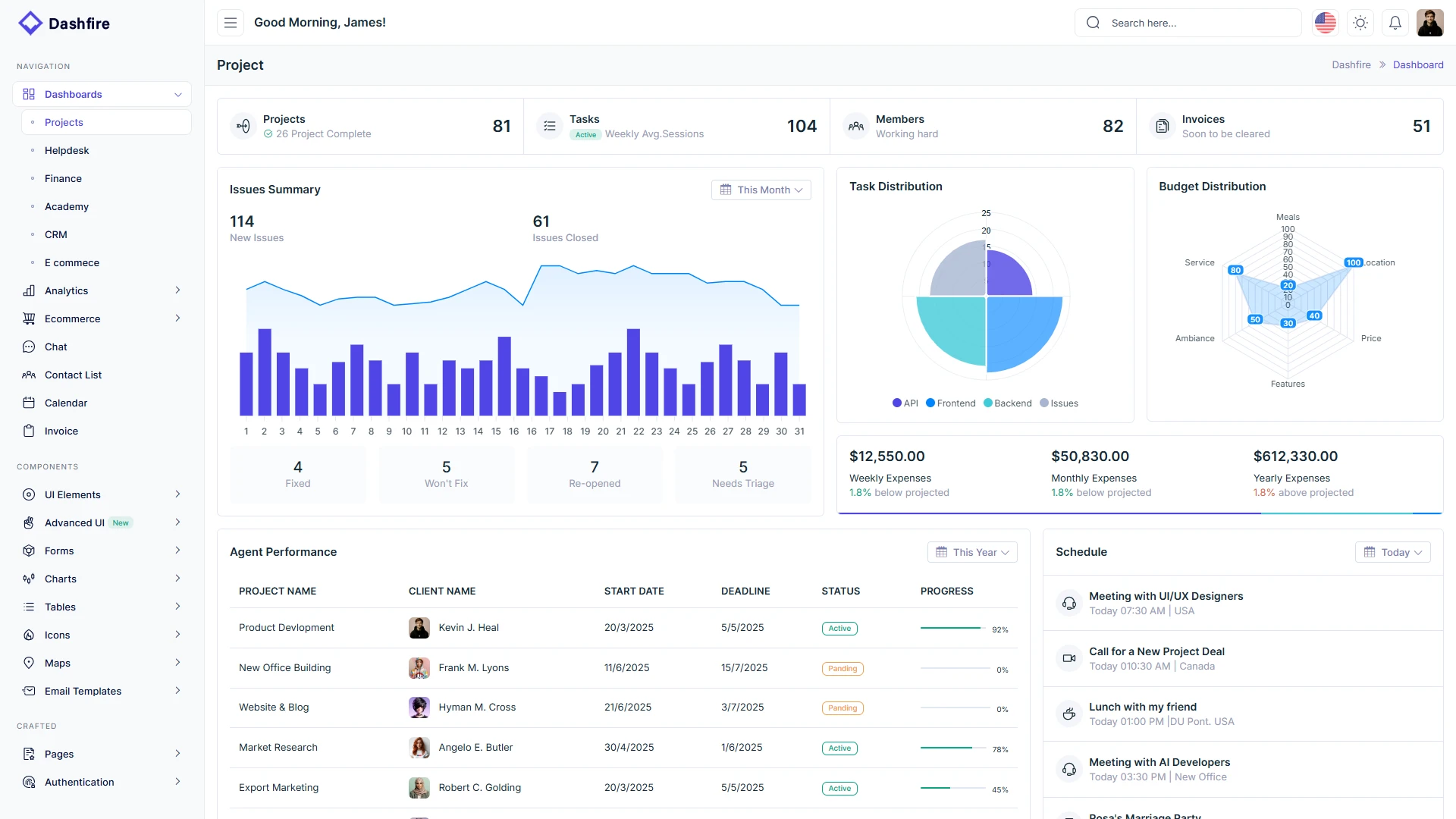
Task: Click the Projects stat card icon
Action: click(x=243, y=126)
